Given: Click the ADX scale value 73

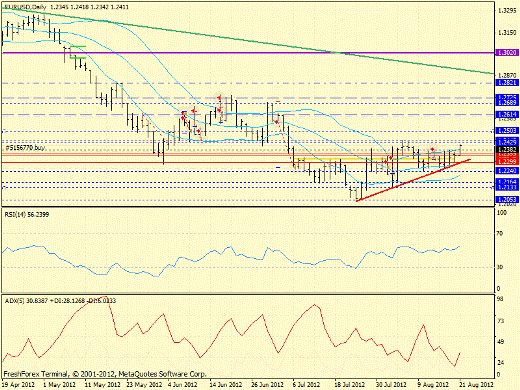Looking at the screenshot, I should pos(500,321).
